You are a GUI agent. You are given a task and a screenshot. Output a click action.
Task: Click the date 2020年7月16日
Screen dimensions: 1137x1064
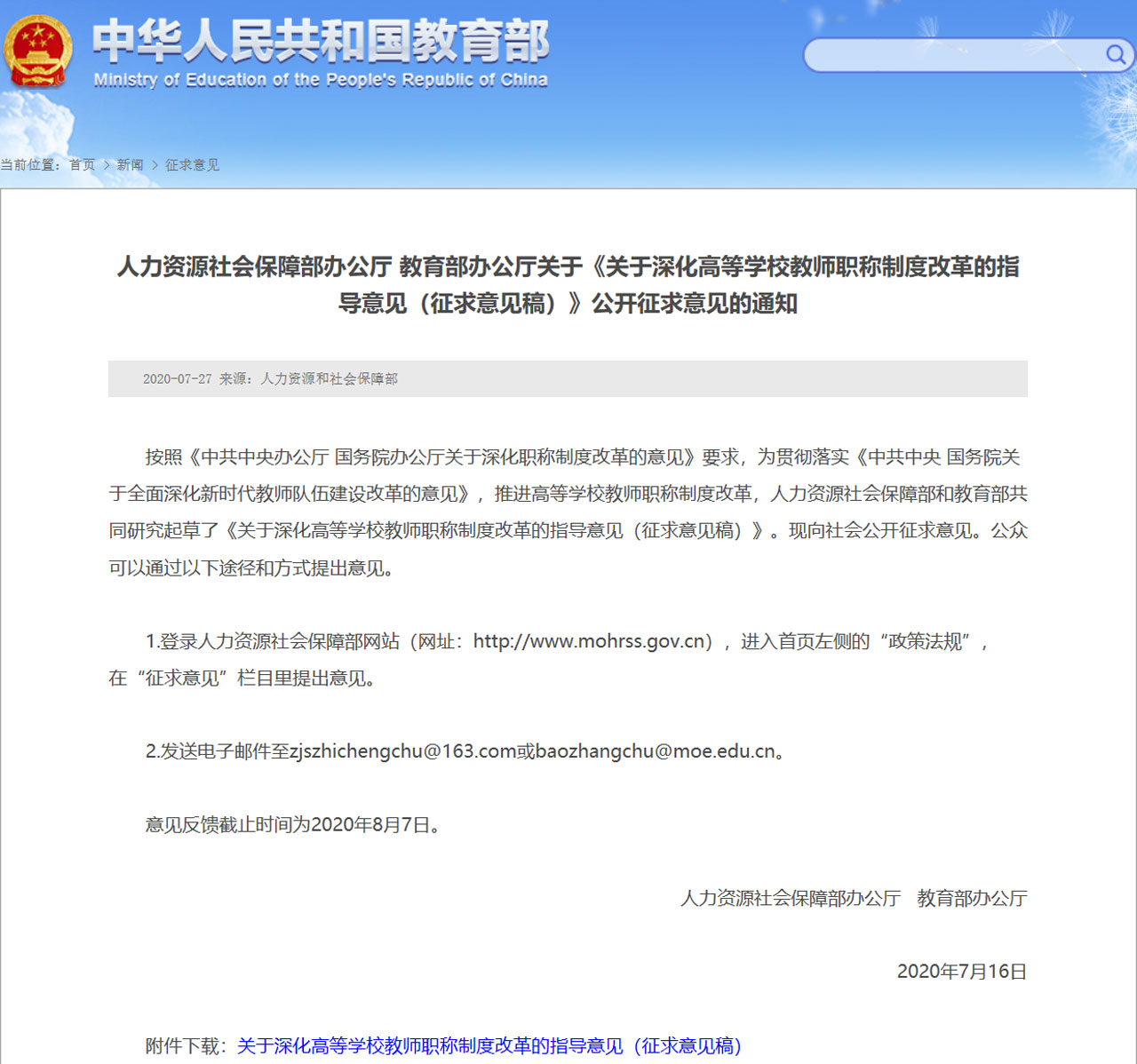coord(962,972)
